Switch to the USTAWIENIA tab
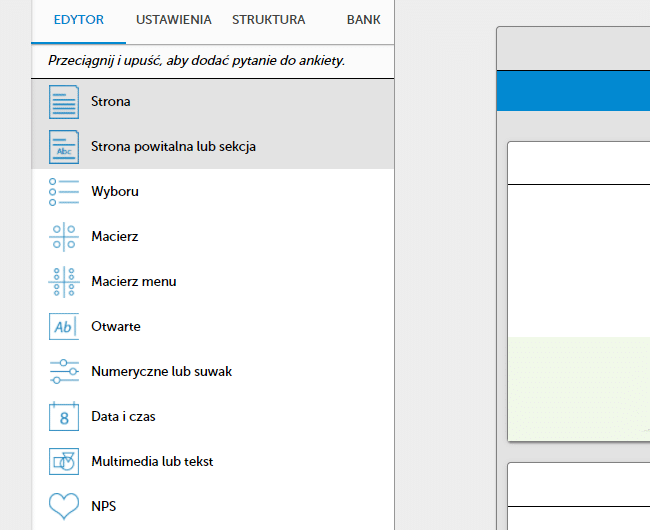The width and height of the screenshot is (650, 530). click(x=174, y=20)
